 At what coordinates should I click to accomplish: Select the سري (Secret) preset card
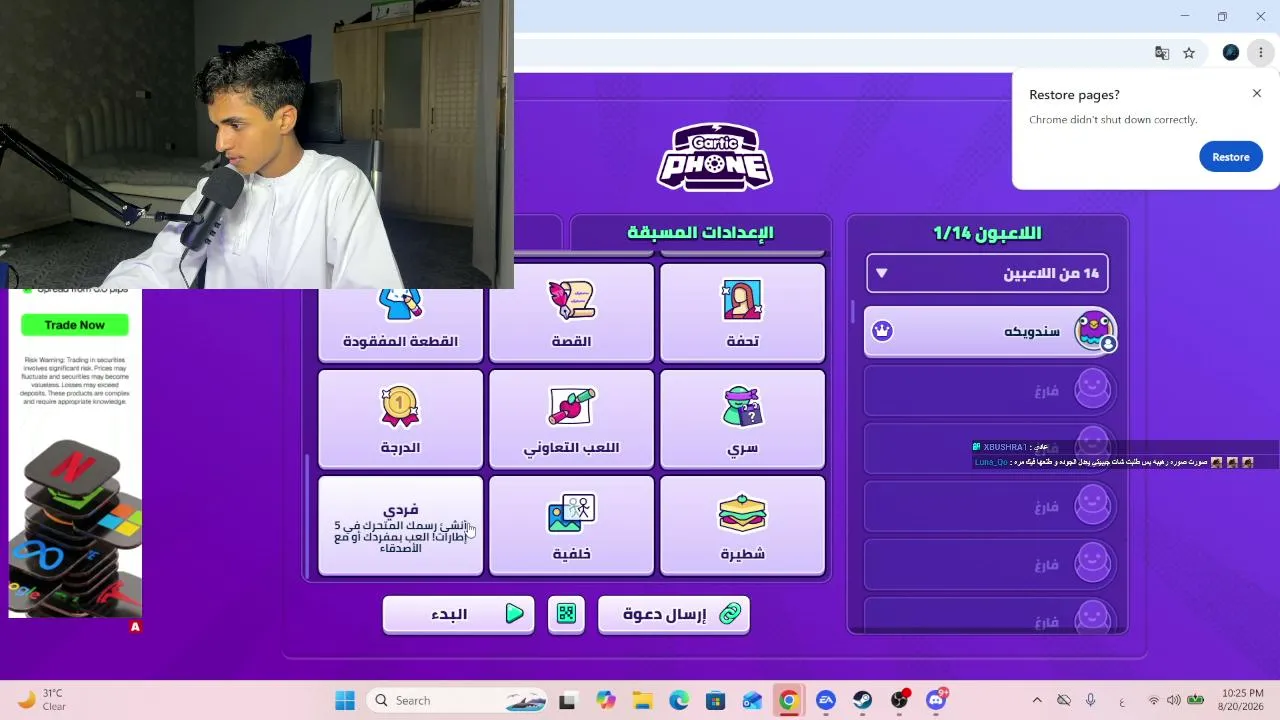pyautogui.click(x=742, y=419)
